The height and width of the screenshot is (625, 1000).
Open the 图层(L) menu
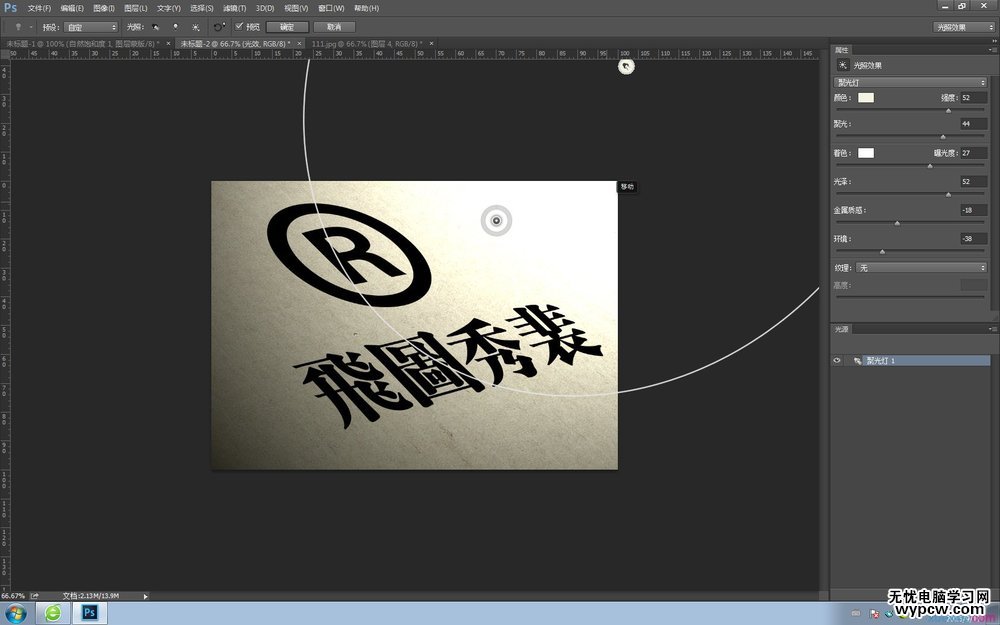coord(135,8)
